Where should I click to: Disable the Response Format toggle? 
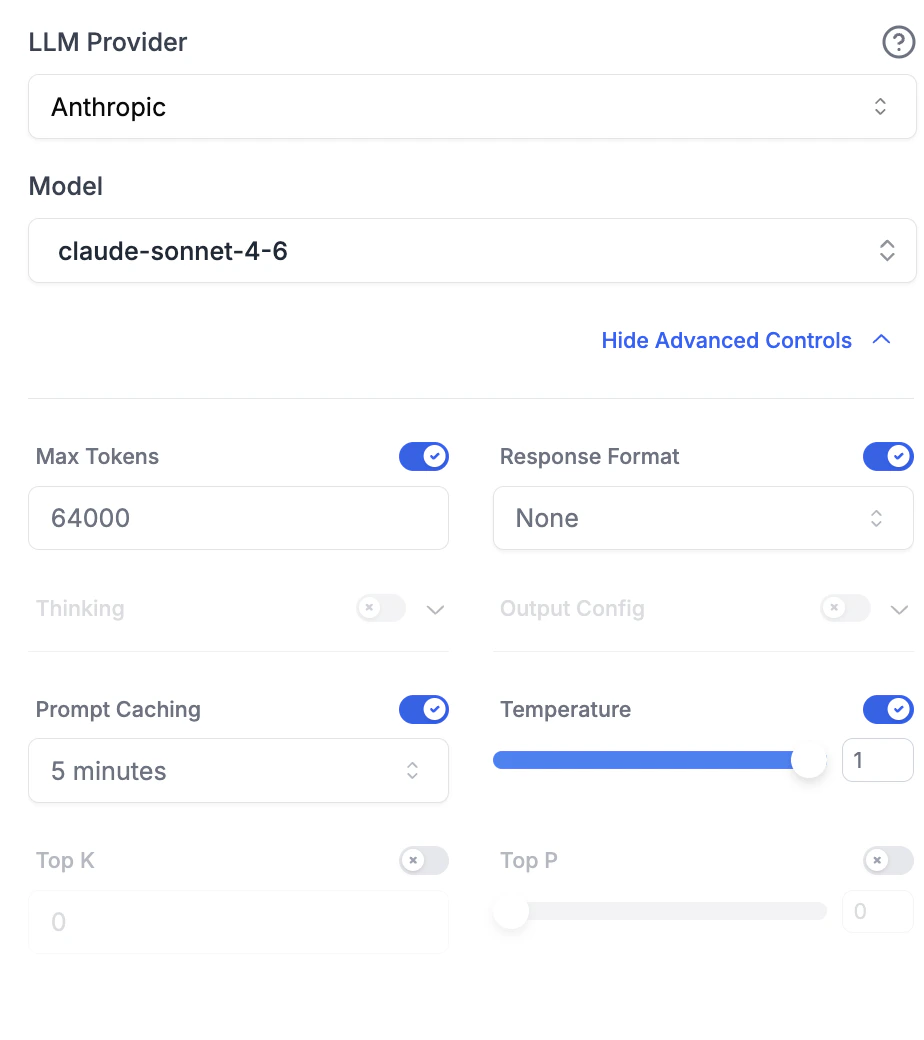(888, 456)
